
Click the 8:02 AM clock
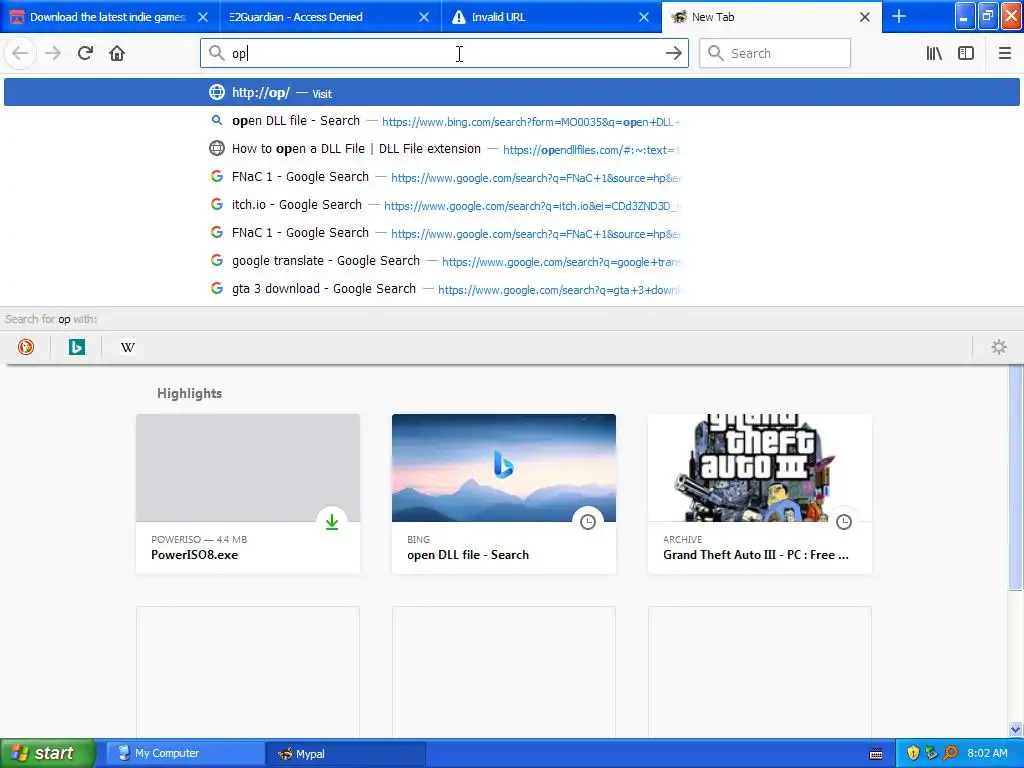(987, 753)
